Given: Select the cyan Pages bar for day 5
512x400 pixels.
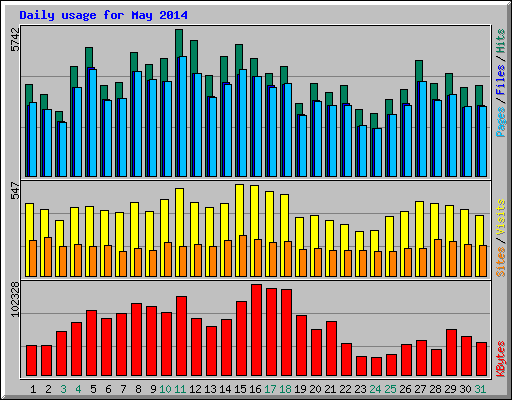Looking at the screenshot, I should (x=93, y=123).
